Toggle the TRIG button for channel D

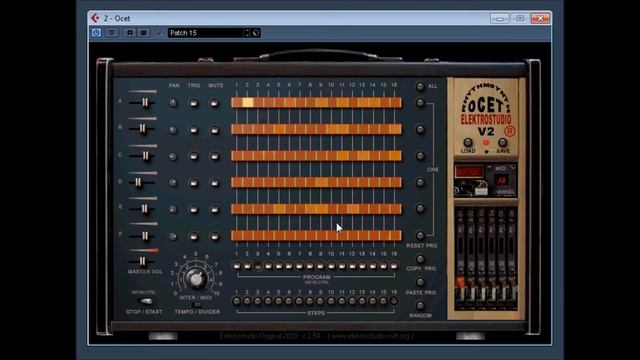pos(193,183)
